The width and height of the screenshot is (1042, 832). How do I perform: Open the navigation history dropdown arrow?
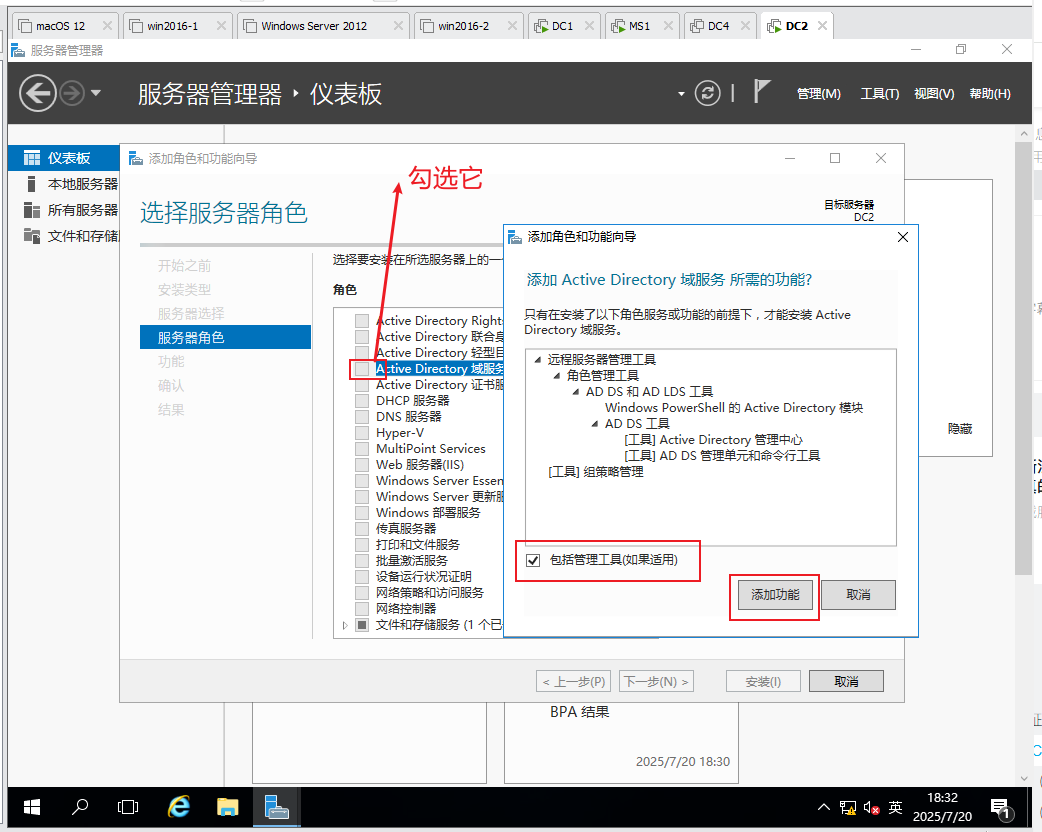[96, 93]
